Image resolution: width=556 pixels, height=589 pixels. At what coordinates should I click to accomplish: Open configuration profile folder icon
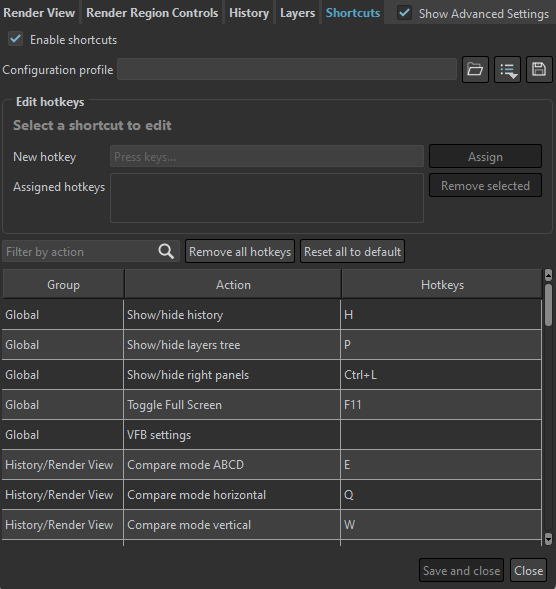[475, 69]
